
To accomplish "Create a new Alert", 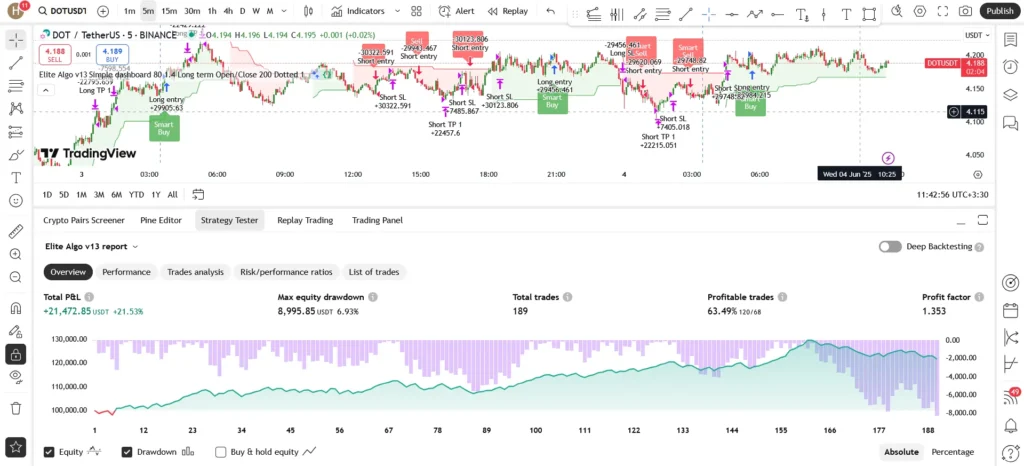I will (456, 11).
